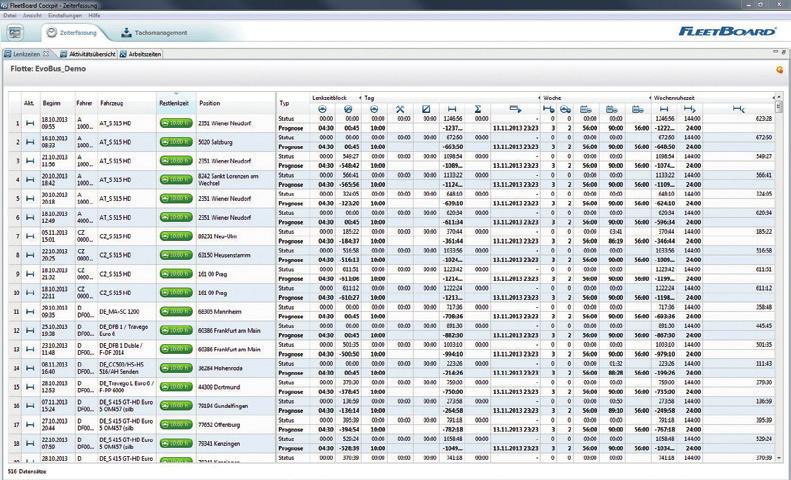Click Wochenruhezeit bed column icon
Viewport: 791px width, 480px height.
click(664, 109)
